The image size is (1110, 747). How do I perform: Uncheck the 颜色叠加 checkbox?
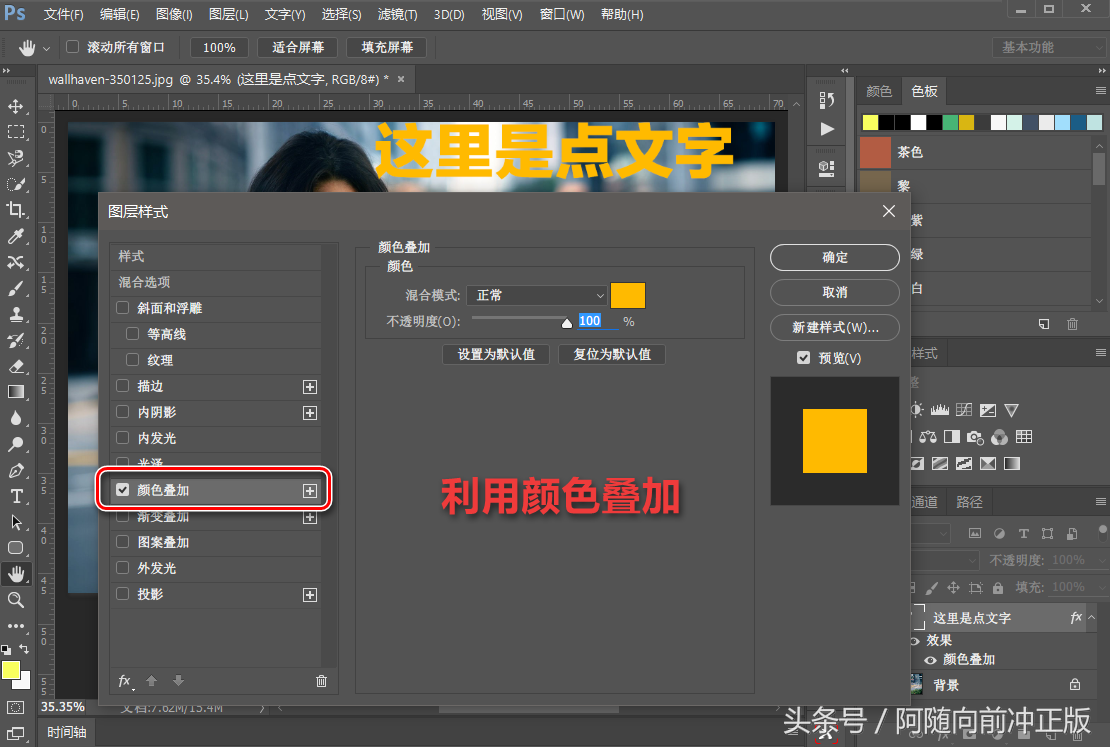pos(122,490)
